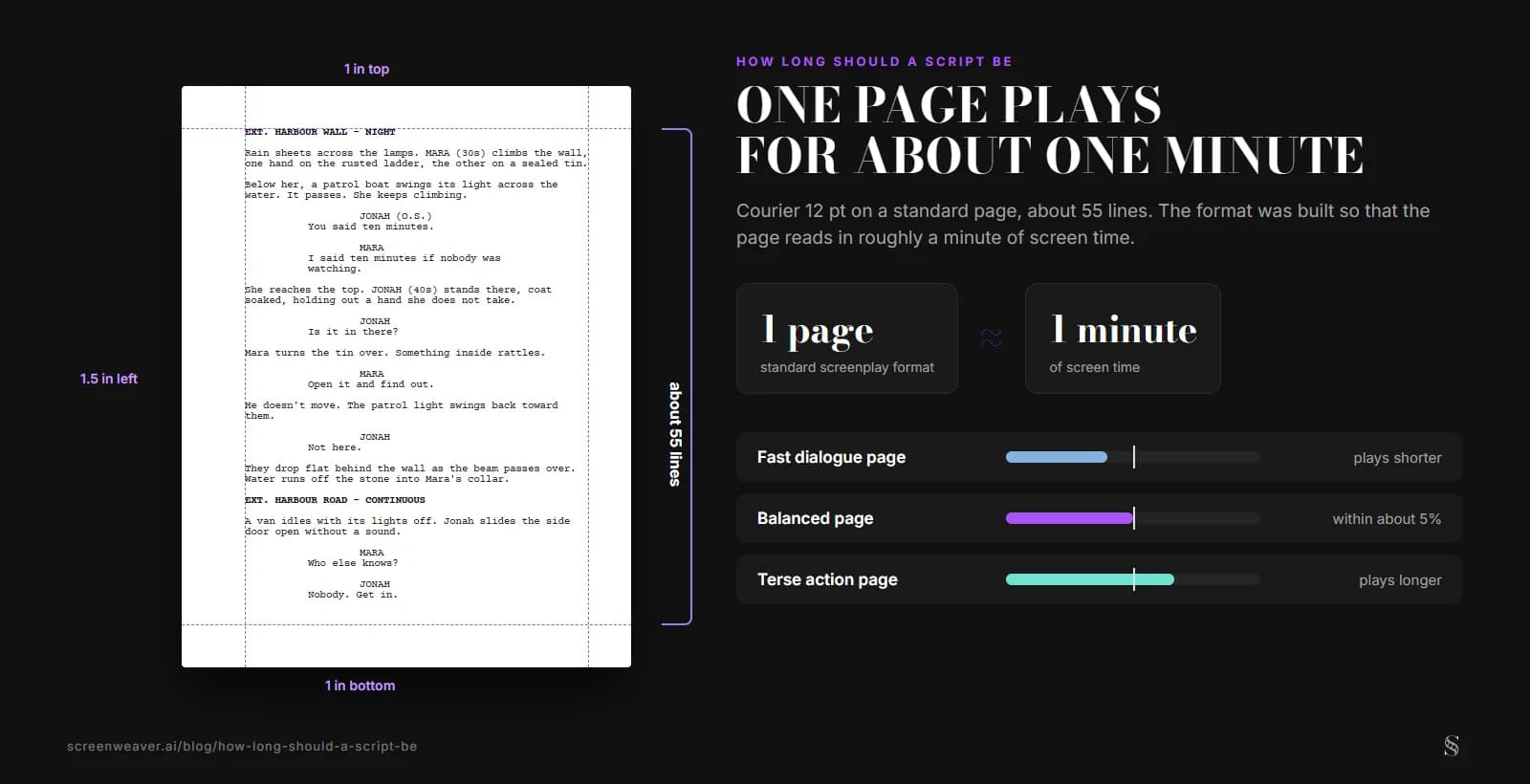1530x784 pixels.
Task: Click the Fast dialogue page row label
Action: tap(831, 457)
